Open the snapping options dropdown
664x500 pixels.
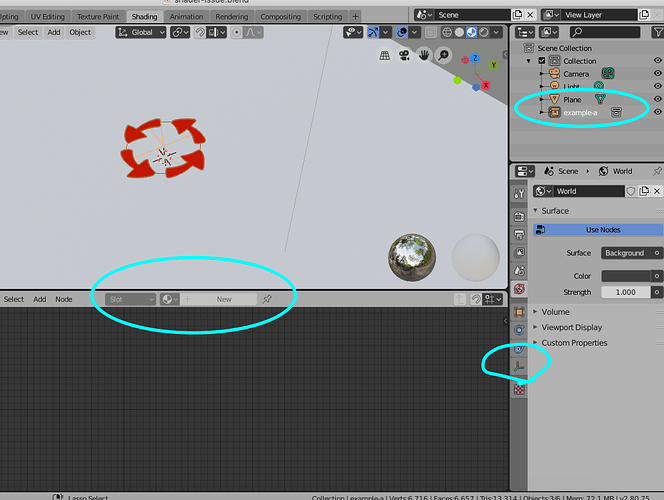pyautogui.click(x=216, y=32)
